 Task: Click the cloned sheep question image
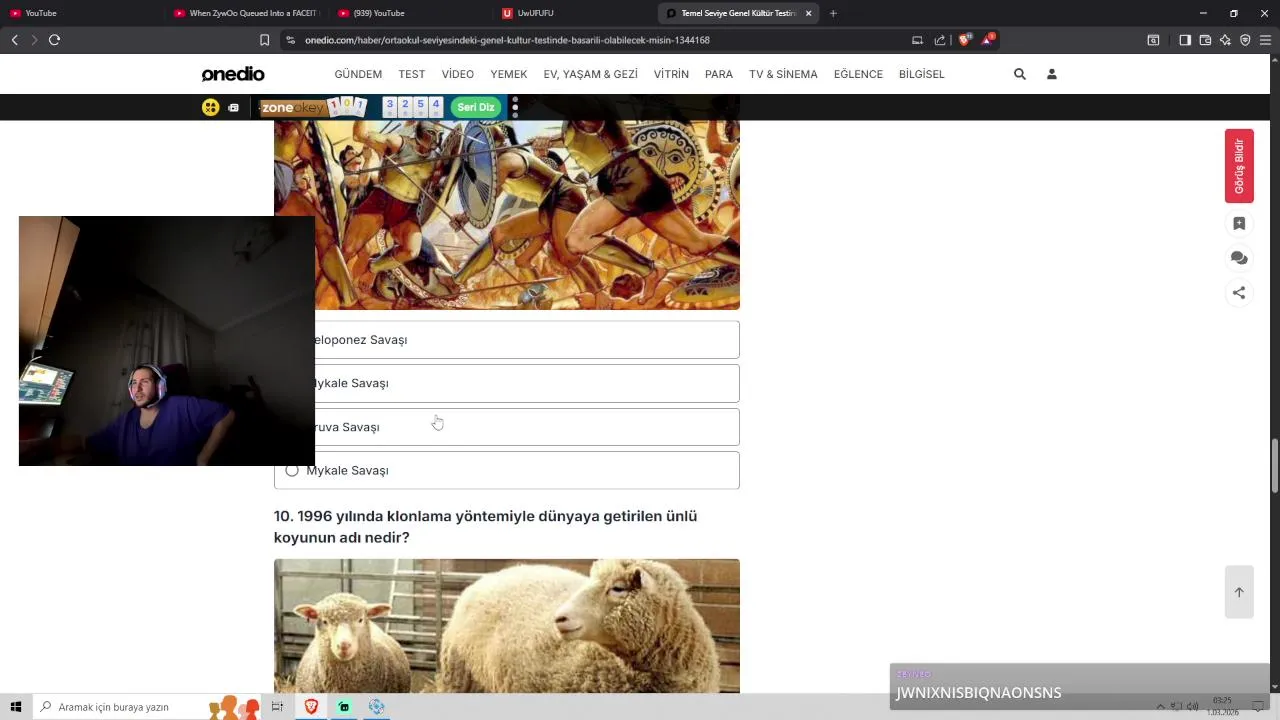507,626
